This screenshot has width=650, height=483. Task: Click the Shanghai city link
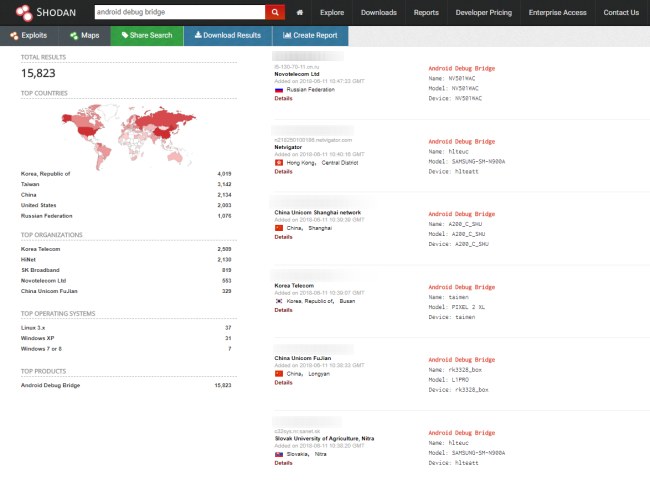click(x=320, y=228)
